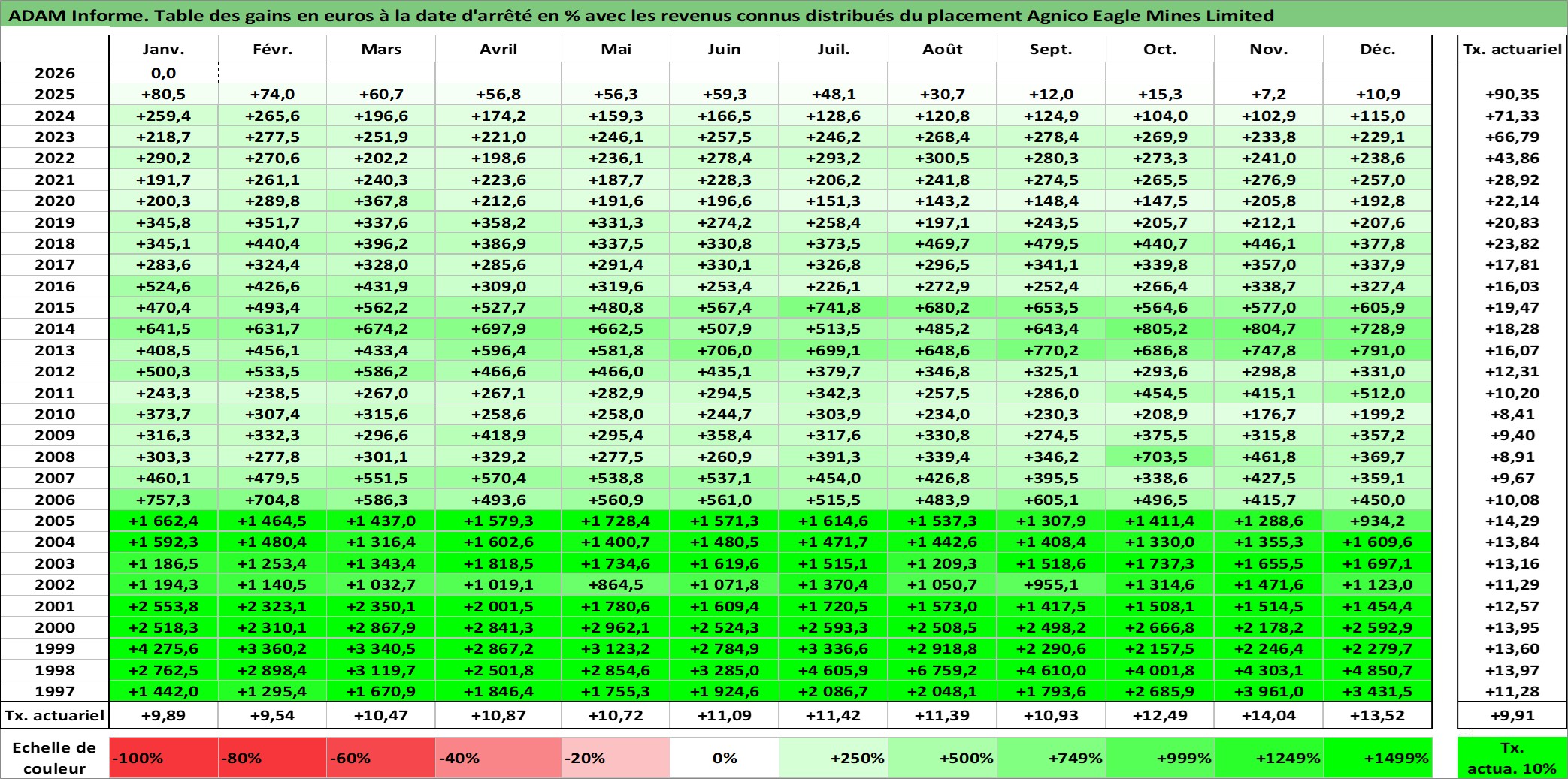Click cell value +791,0
The height and width of the screenshot is (779, 1568).
click(x=1378, y=350)
